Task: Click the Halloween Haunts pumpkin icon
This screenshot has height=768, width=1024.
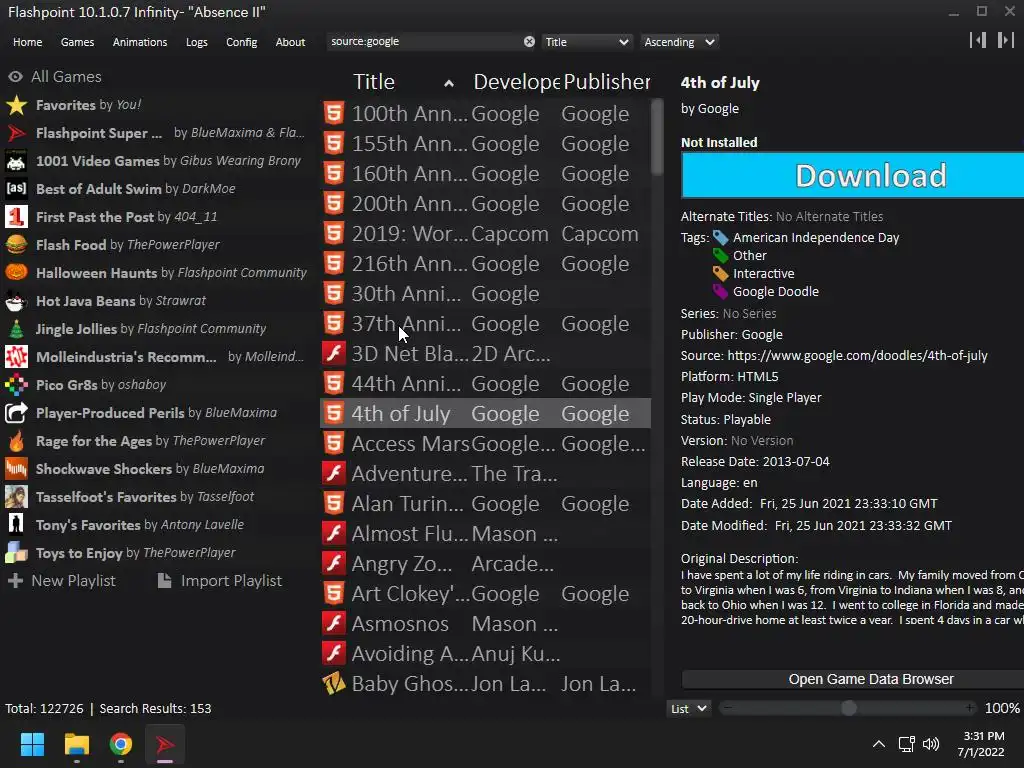Action: (x=16, y=273)
